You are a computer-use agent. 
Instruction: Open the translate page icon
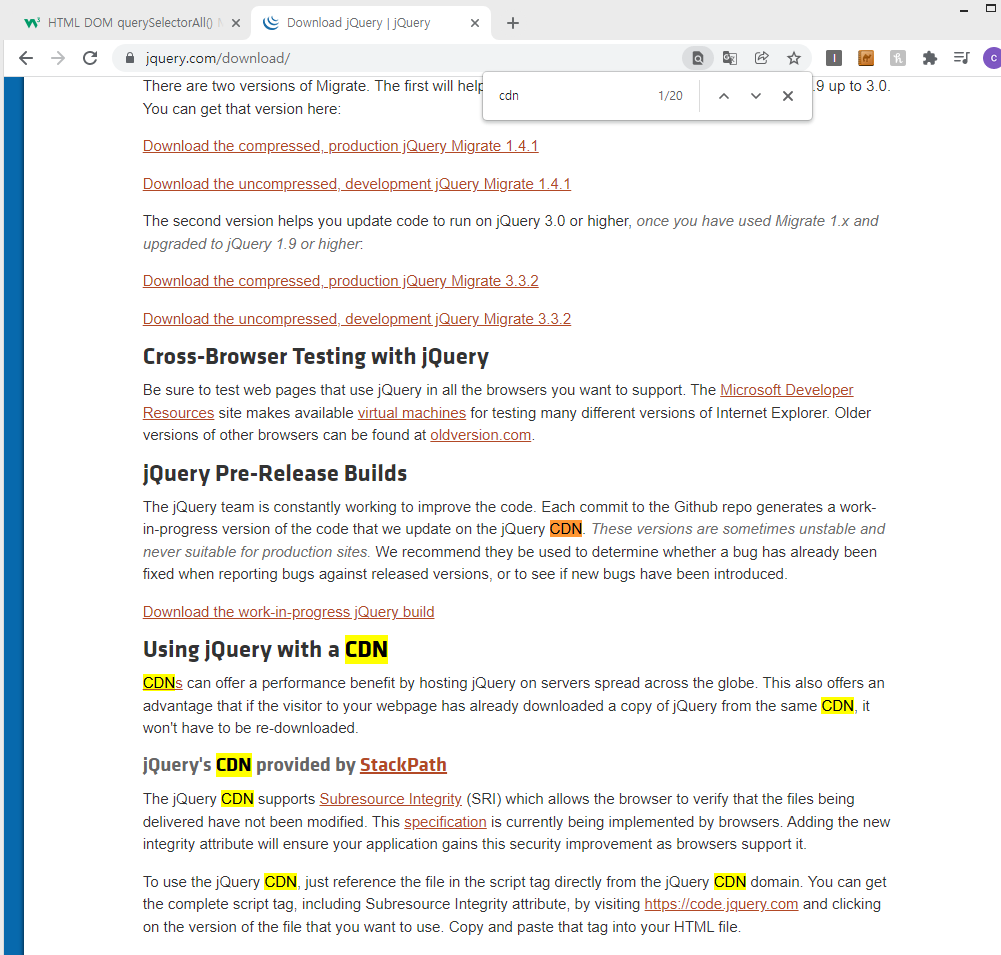(730, 58)
